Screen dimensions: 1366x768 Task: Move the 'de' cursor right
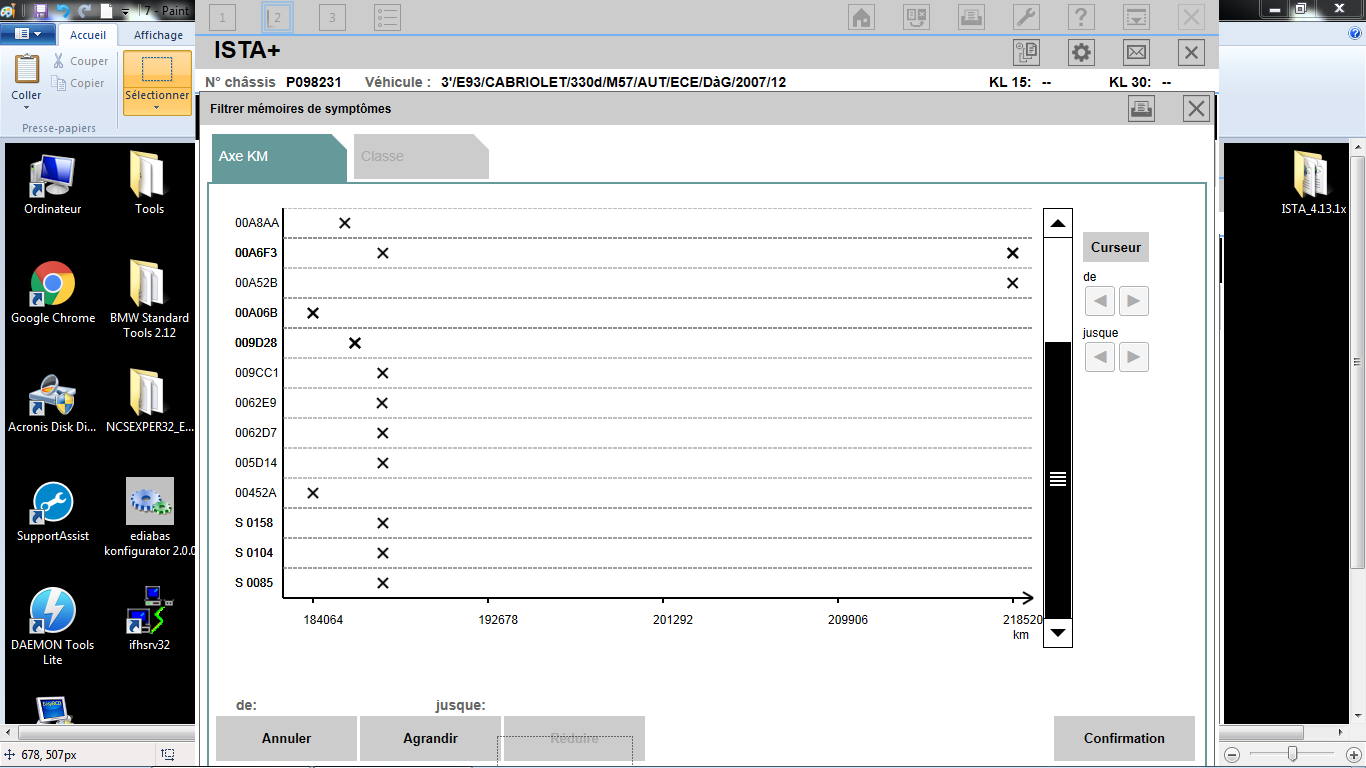click(x=1134, y=301)
